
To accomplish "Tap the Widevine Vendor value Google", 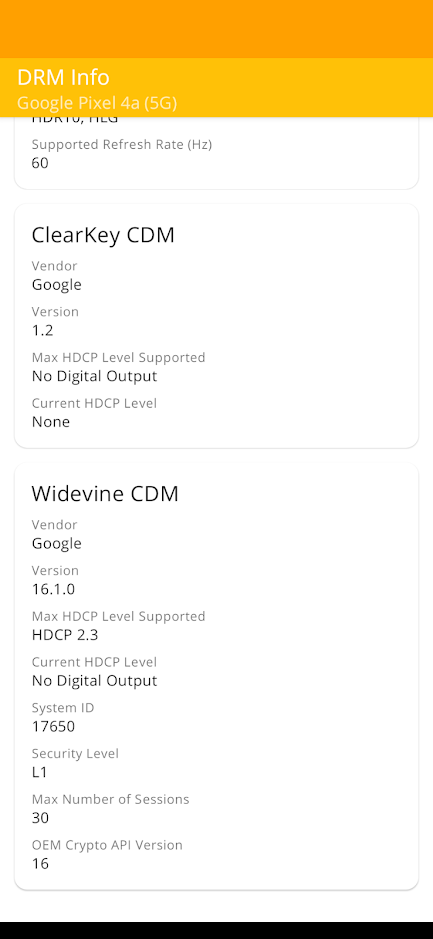I will [56, 543].
